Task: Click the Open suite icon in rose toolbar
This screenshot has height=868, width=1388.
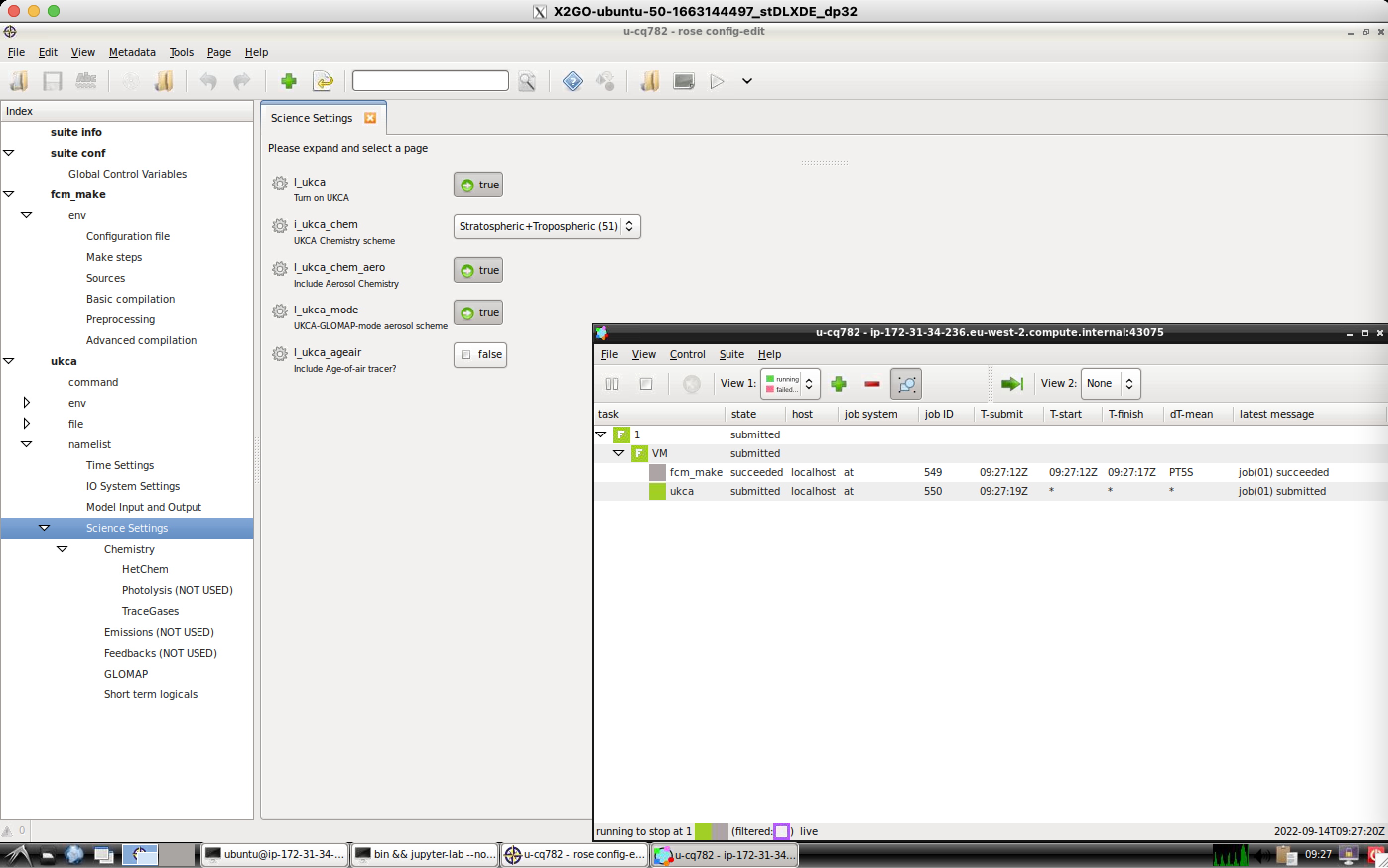Action: pyautogui.click(x=19, y=81)
